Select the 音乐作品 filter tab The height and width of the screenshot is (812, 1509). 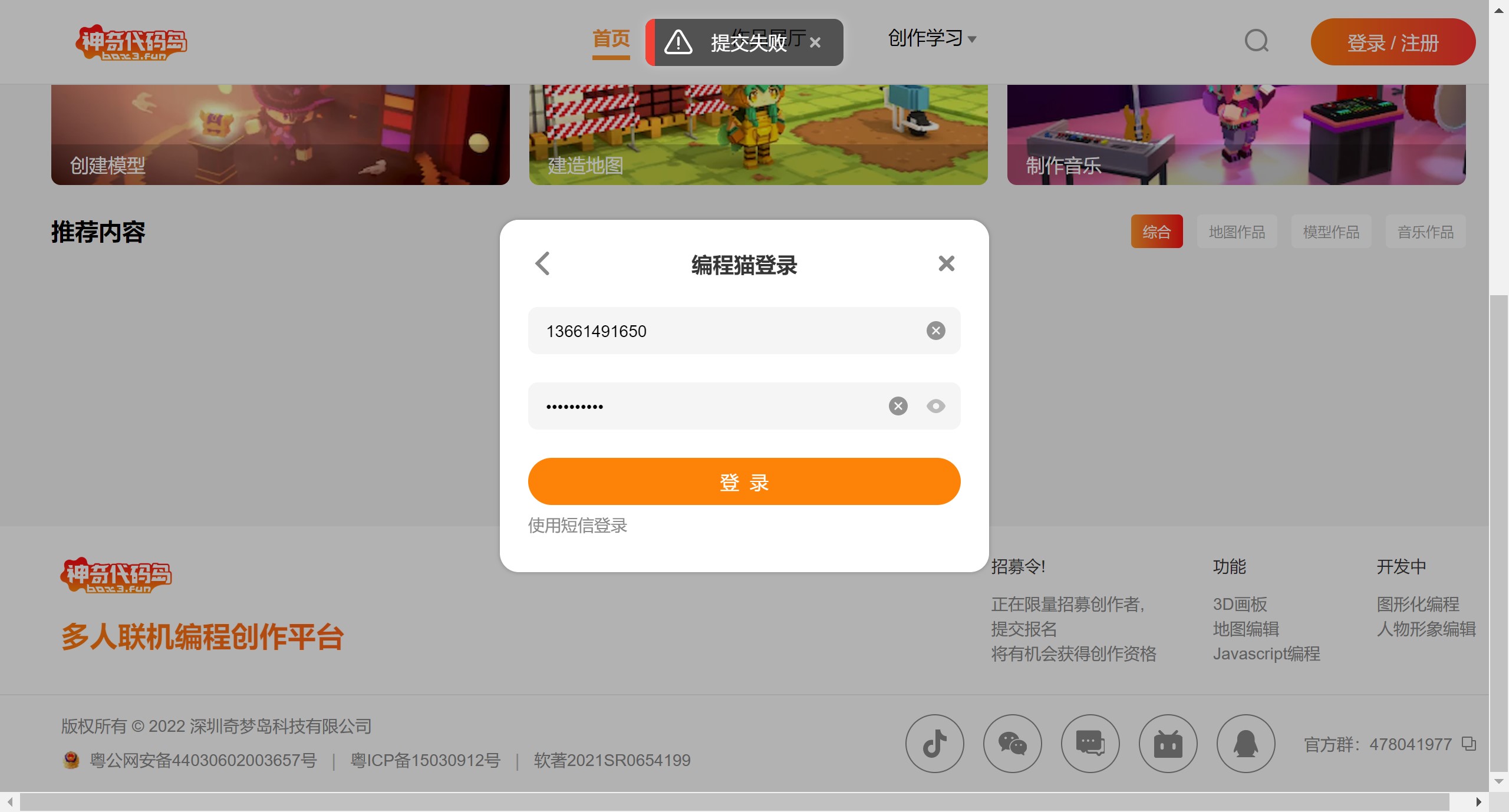1425,232
